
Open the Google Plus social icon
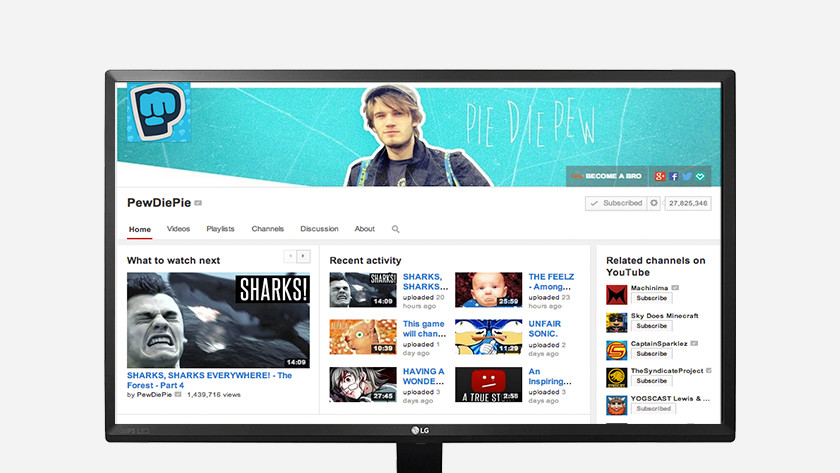660,176
